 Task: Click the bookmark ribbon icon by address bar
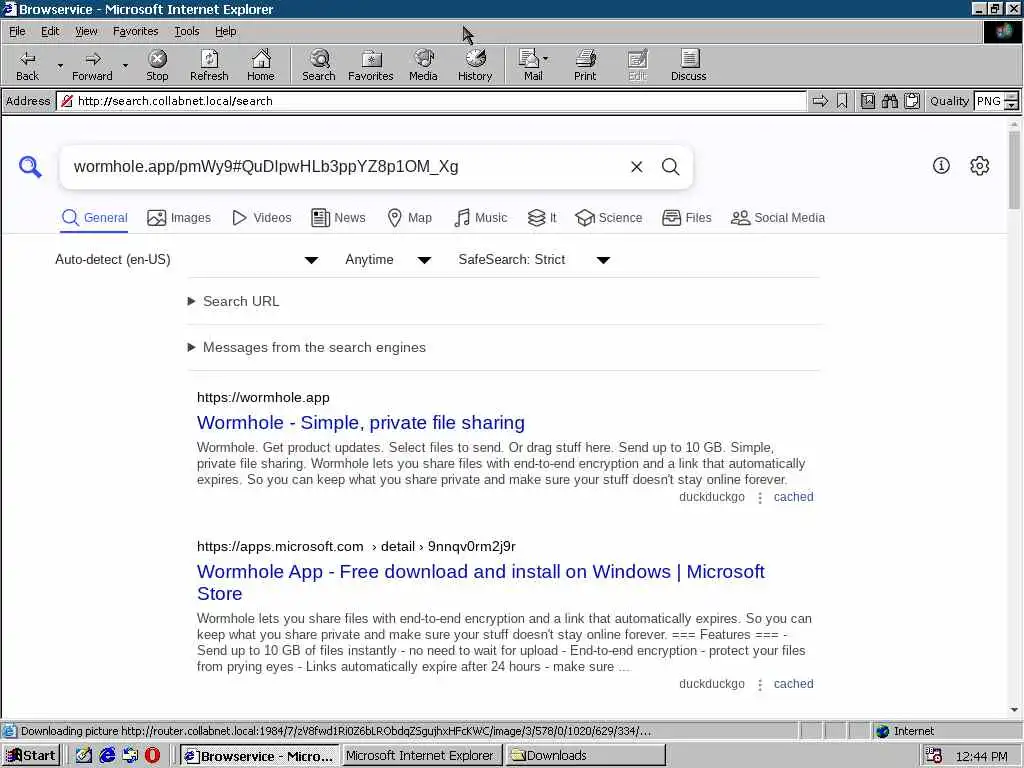[x=842, y=101]
